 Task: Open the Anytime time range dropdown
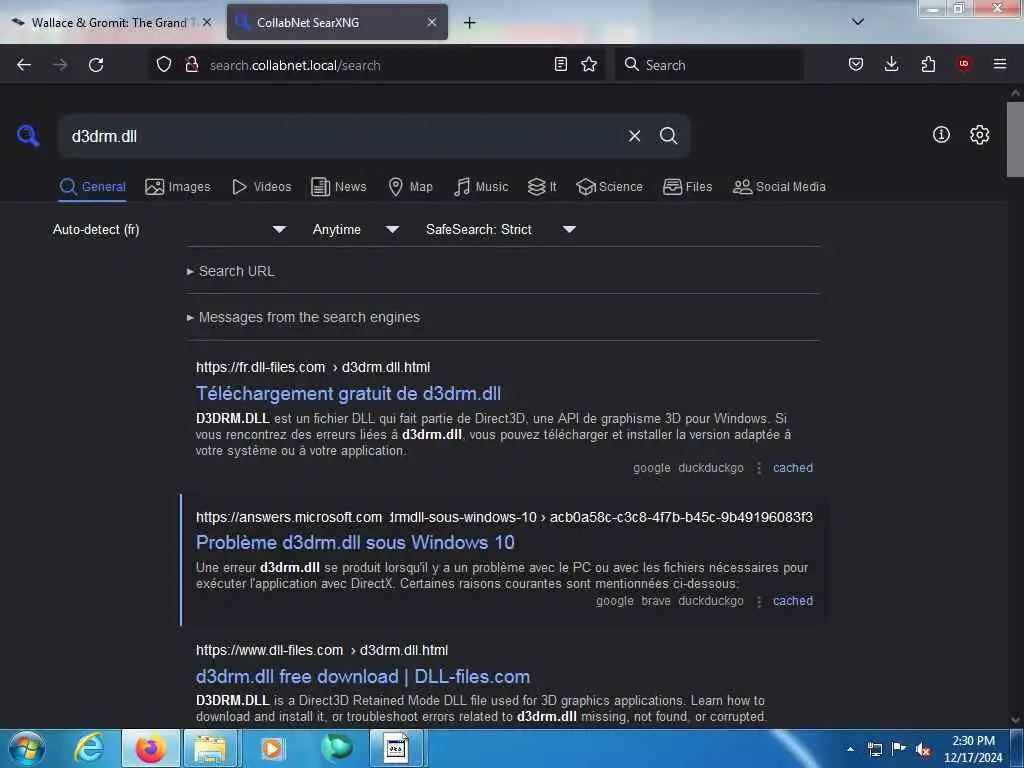(x=355, y=229)
